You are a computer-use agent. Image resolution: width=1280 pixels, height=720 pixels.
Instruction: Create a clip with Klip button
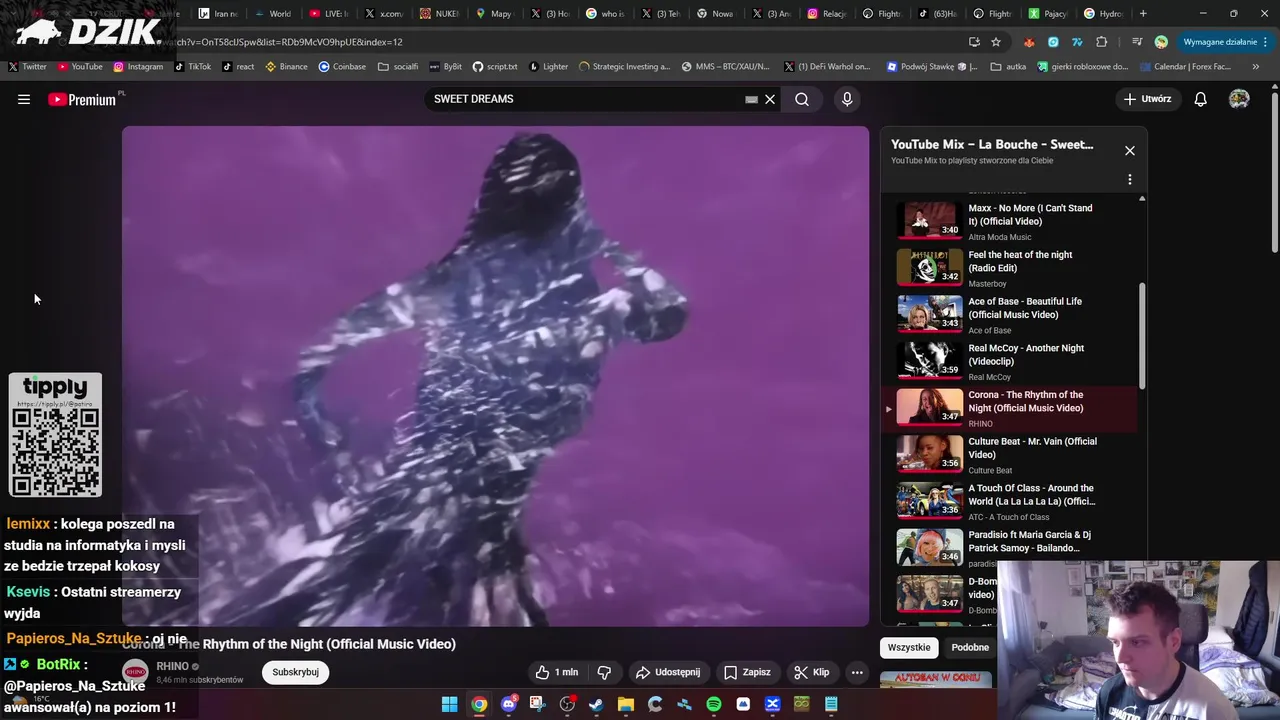pos(811,672)
